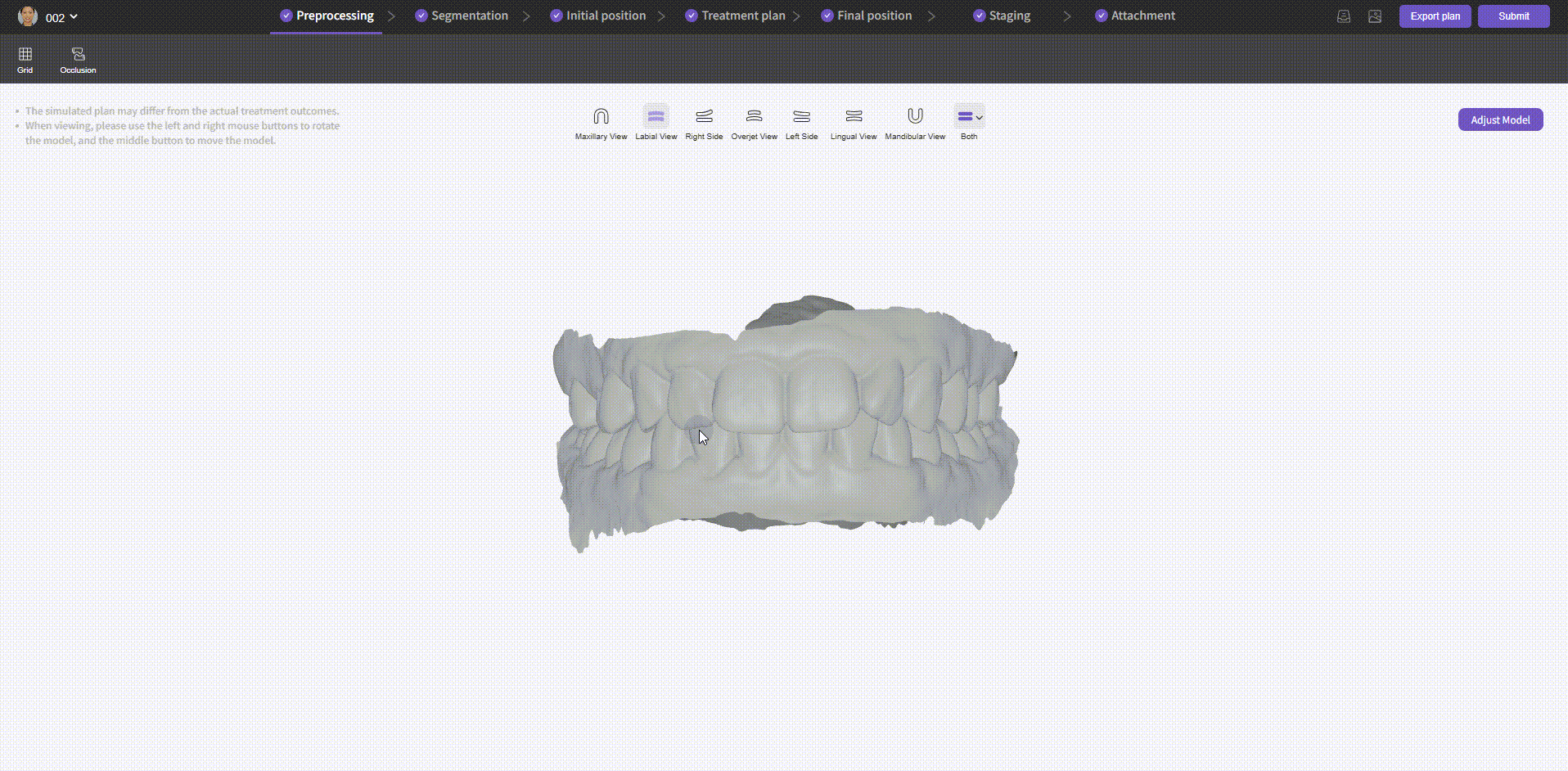Click the Submit button
Viewport: 1568px width, 771px height.
pos(1513,16)
